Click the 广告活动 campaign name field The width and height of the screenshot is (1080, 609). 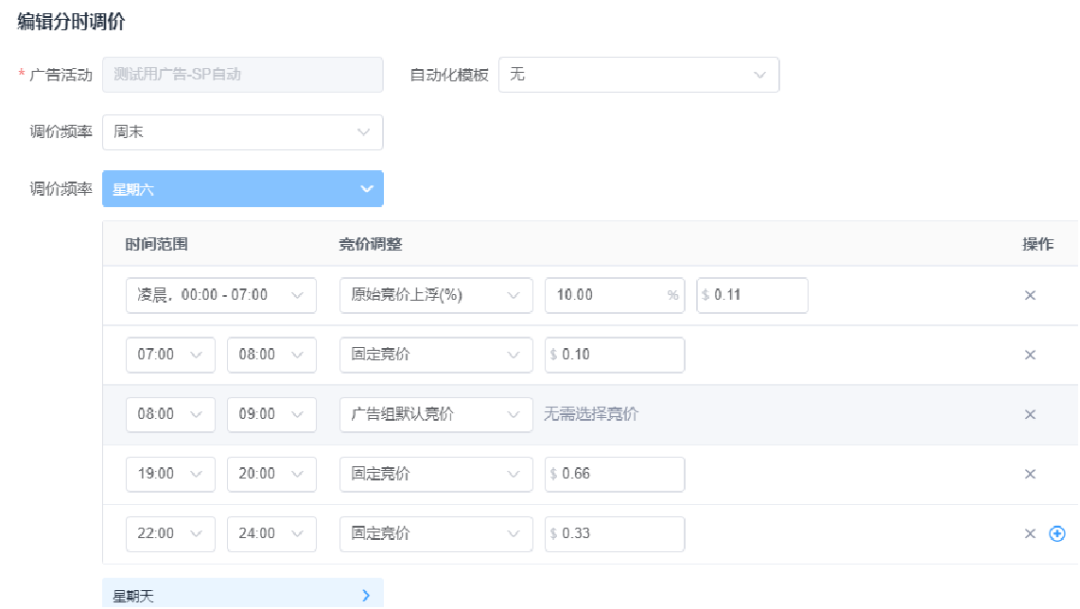[242, 74]
